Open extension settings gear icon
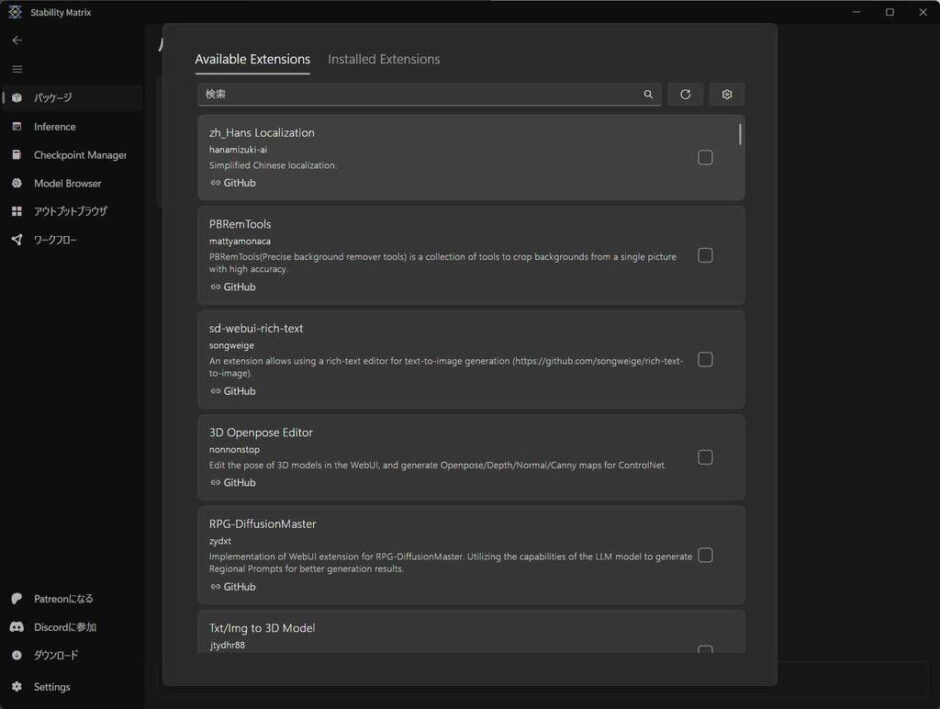Image resolution: width=940 pixels, height=709 pixels. [727, 94]
